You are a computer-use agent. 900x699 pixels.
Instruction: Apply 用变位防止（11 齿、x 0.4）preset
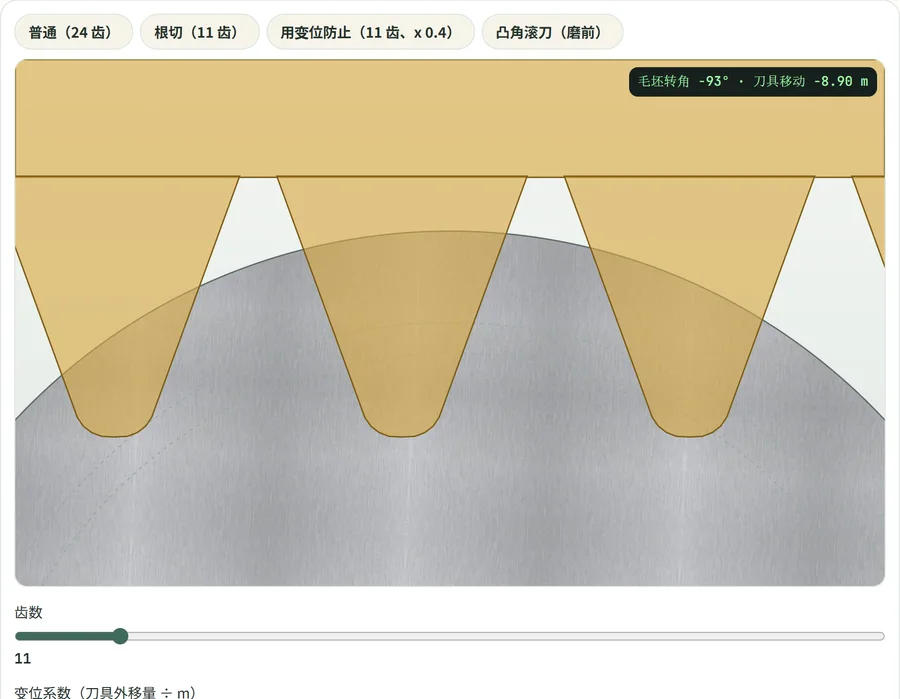coord(370,32)
